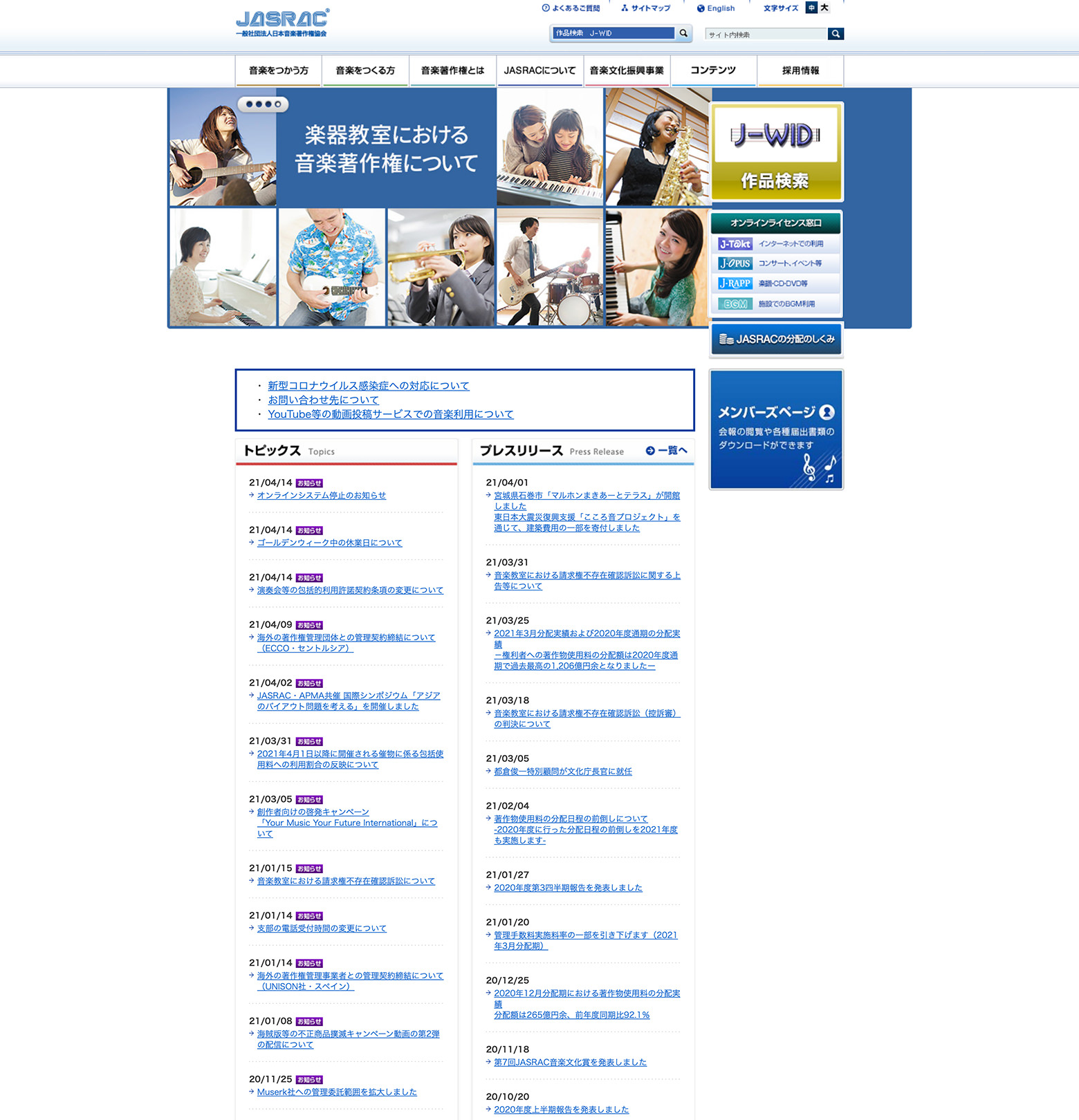Open 著作物使用料の分配日程の前倒し release
The width and height of the screenshot is (1079, 1120).
pyautogui.click(x=586, y=830)
